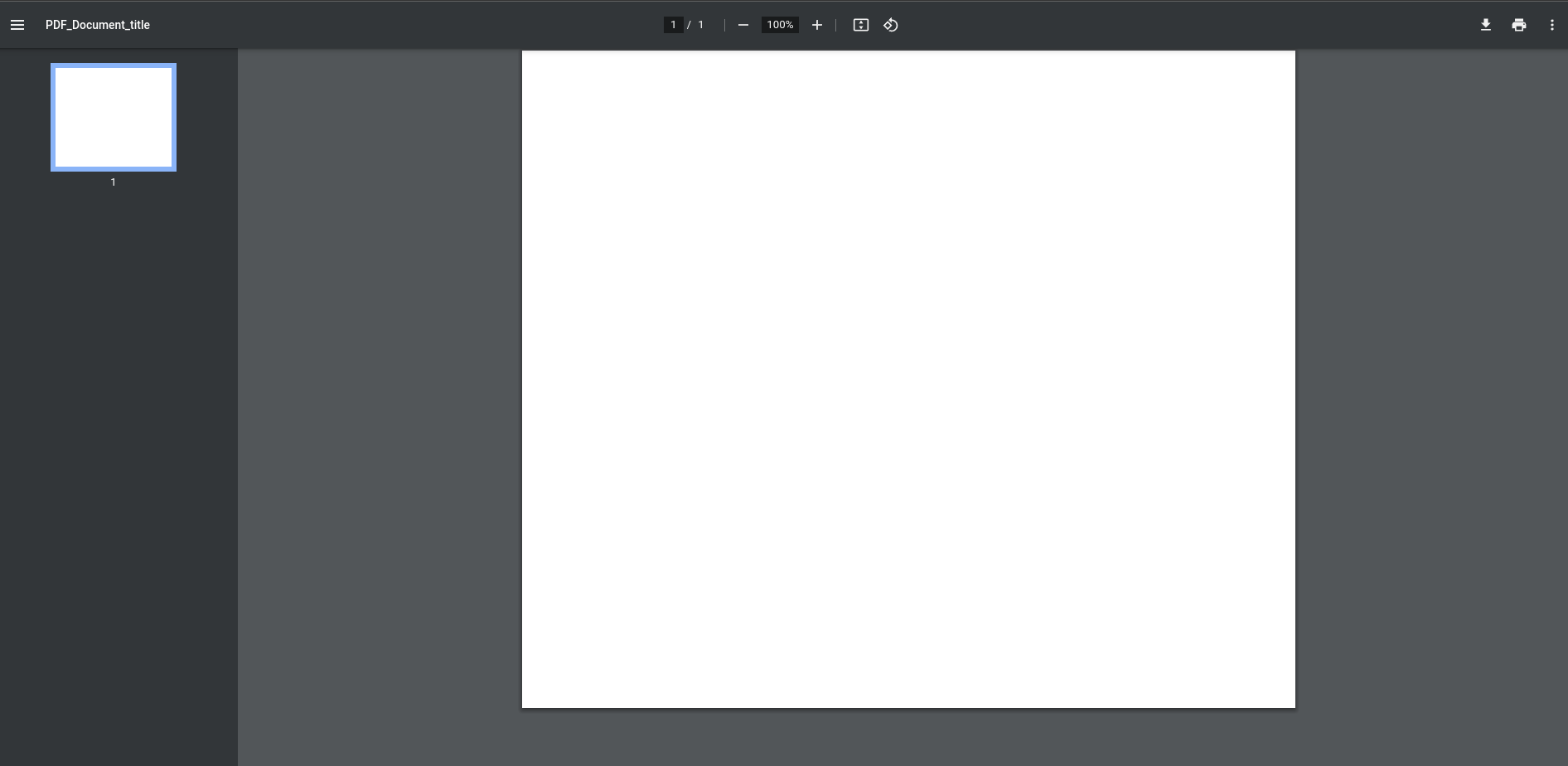Click the PDF_Document_title text

[98, 25]
